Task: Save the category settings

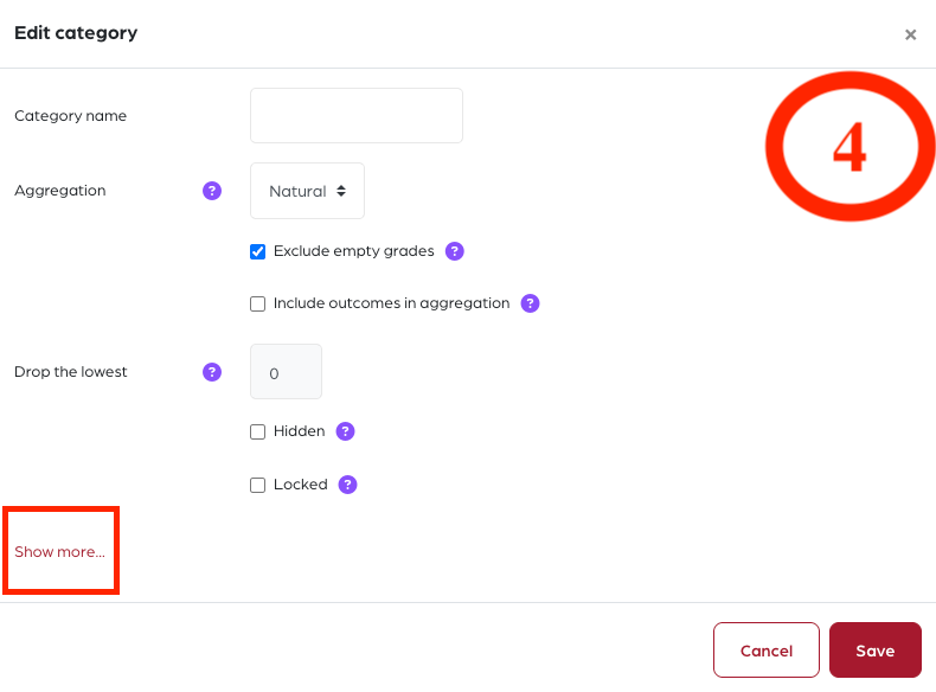Action: (x=875, y=650)
